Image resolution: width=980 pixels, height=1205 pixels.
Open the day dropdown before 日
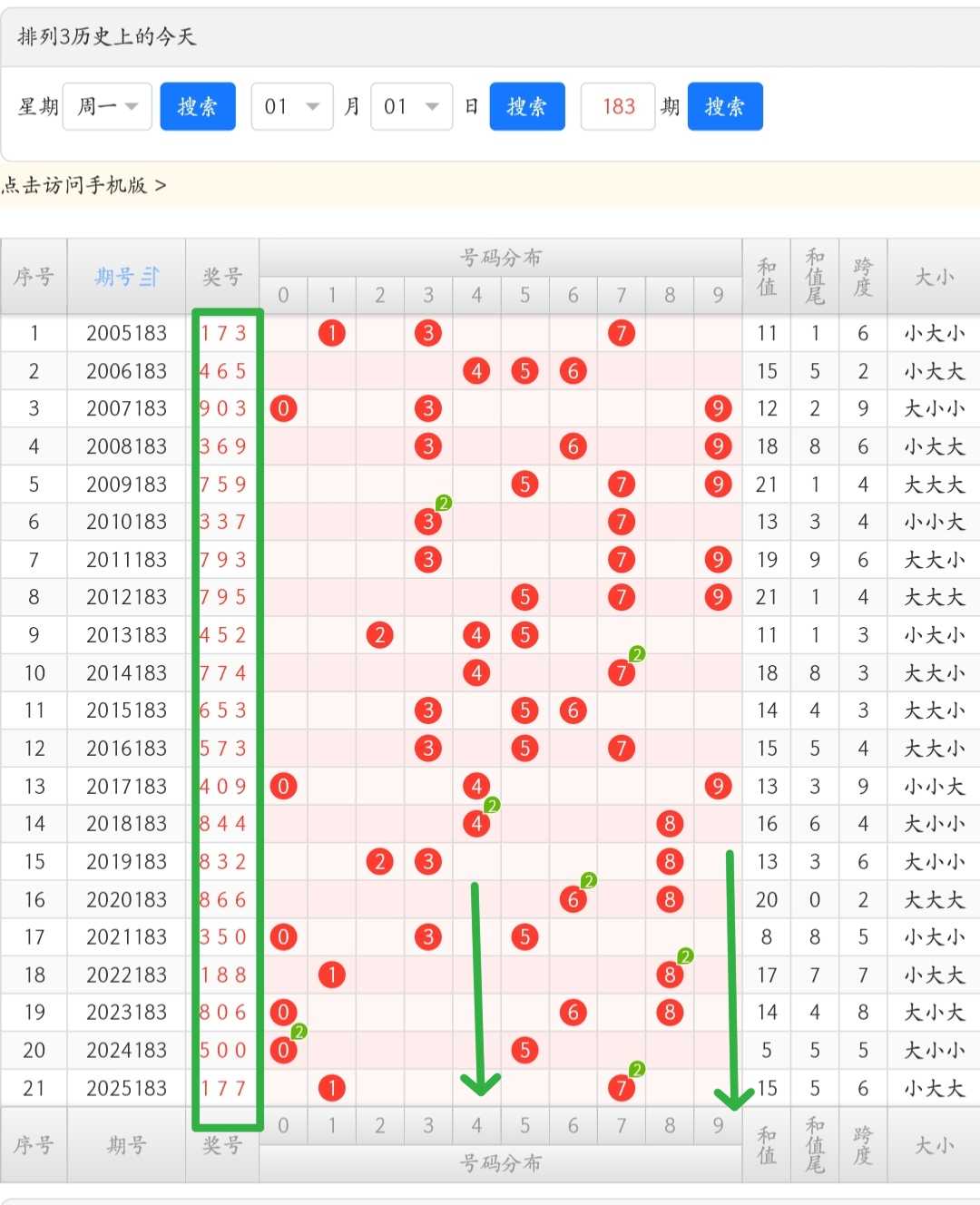click(x=412, y=106)
